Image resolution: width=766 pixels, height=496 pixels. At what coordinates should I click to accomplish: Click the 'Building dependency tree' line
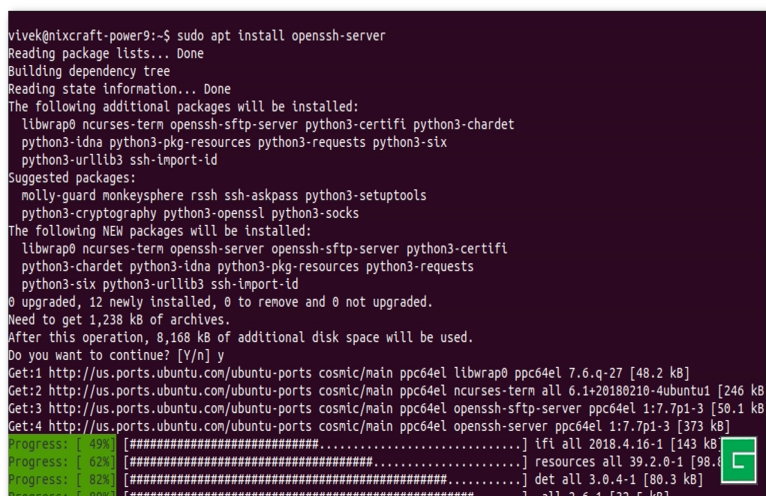[x=89, y=71]
